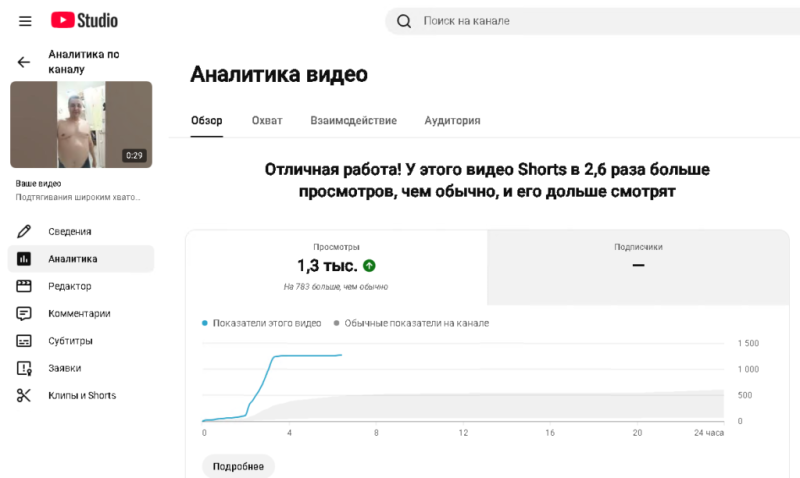Click the '1 500' y-axis label
Viewport: 800px width, 478px height.
748,343
